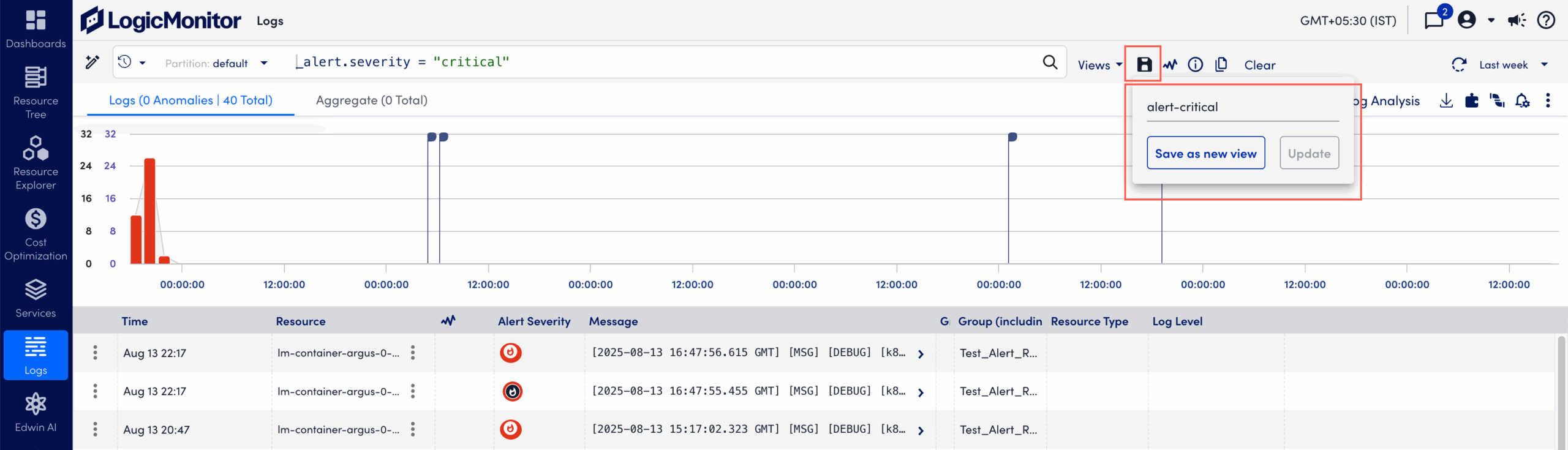Open the log alert bell-gear icon
The height and width of the screenshot is (450, 1568).
tap(1523, 100)
